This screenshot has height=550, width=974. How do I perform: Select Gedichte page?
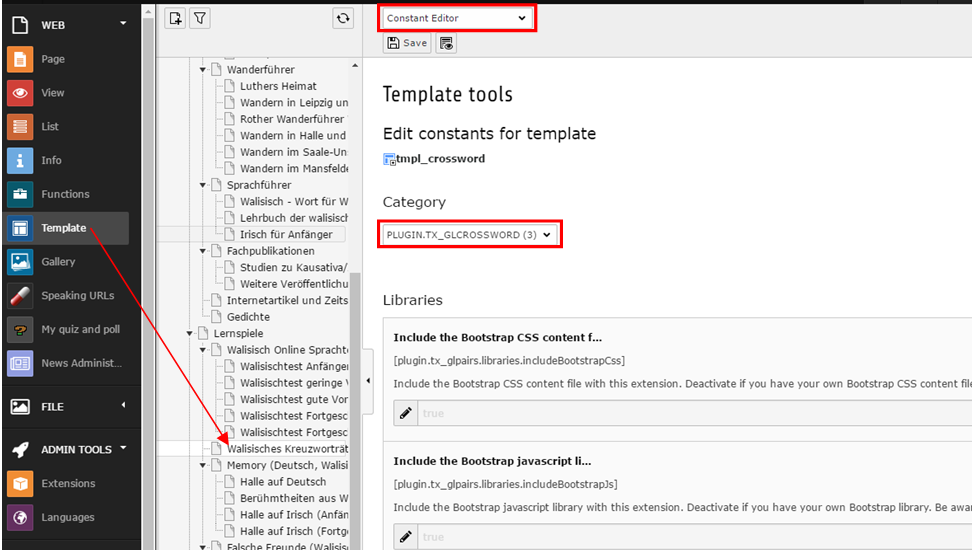(x=248, y=317)
